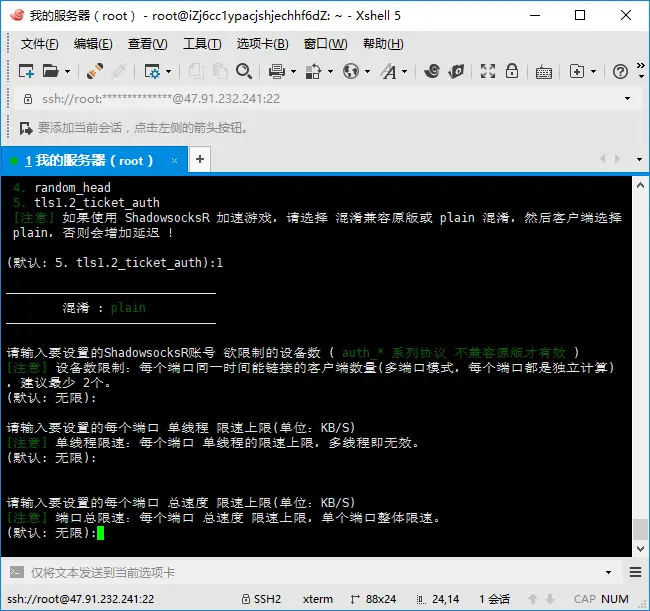Open the 工具(T) menu
This screenshot has height=611, width=650.
202,44
